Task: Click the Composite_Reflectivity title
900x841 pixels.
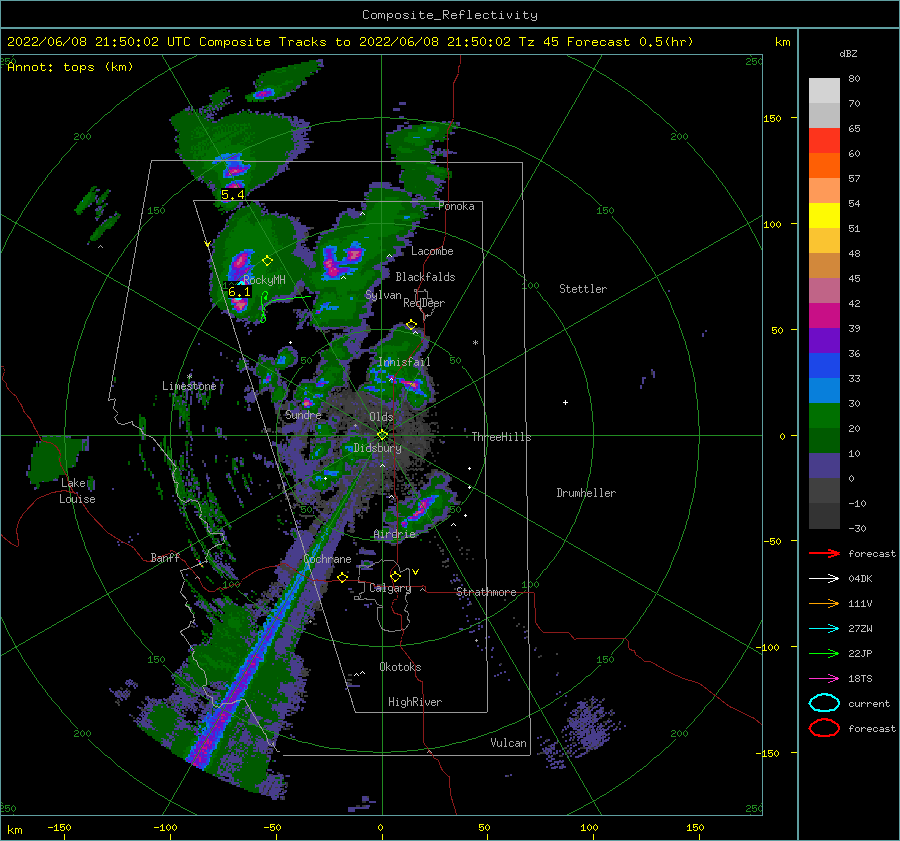Action: pyautogui.click(x=450, y=15)
